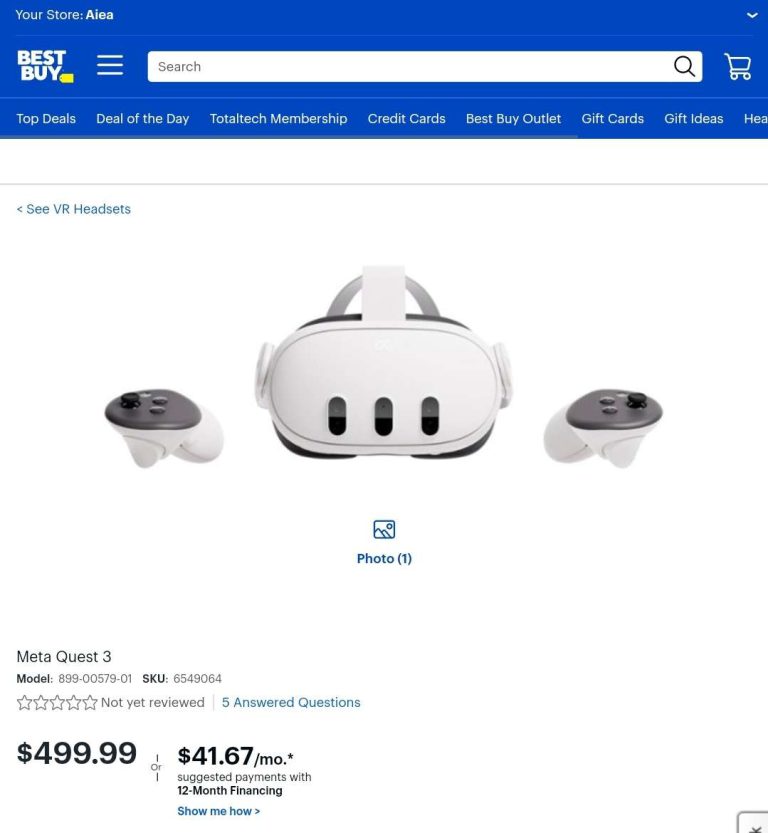The height and width of the screenshot is (833, 768).
Task: Expand the store selector chevron
Action: [752, 15]
